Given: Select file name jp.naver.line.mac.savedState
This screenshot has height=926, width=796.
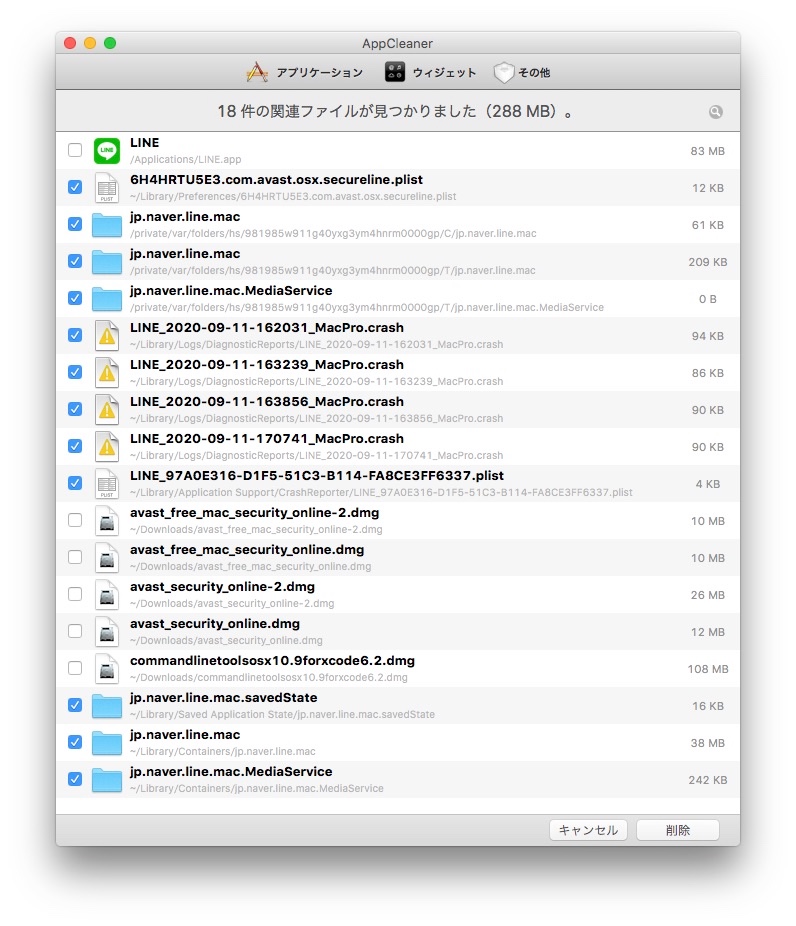Looking at the screenshot, I should point(224,698).
